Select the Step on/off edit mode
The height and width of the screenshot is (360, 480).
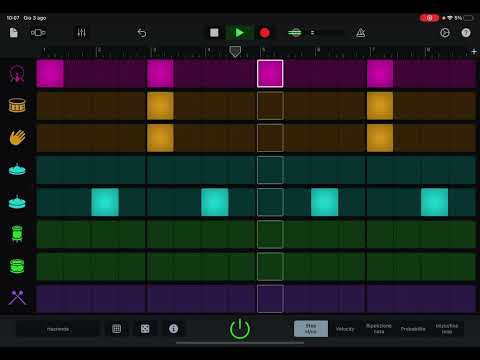coord(311,329)
